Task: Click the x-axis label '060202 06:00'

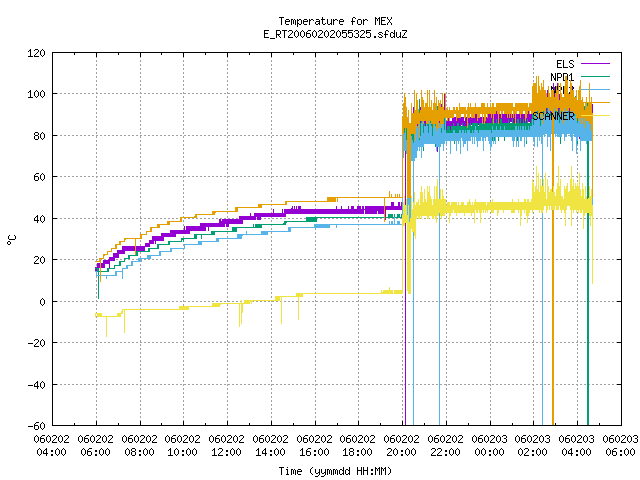Action: tap(96, 446)
